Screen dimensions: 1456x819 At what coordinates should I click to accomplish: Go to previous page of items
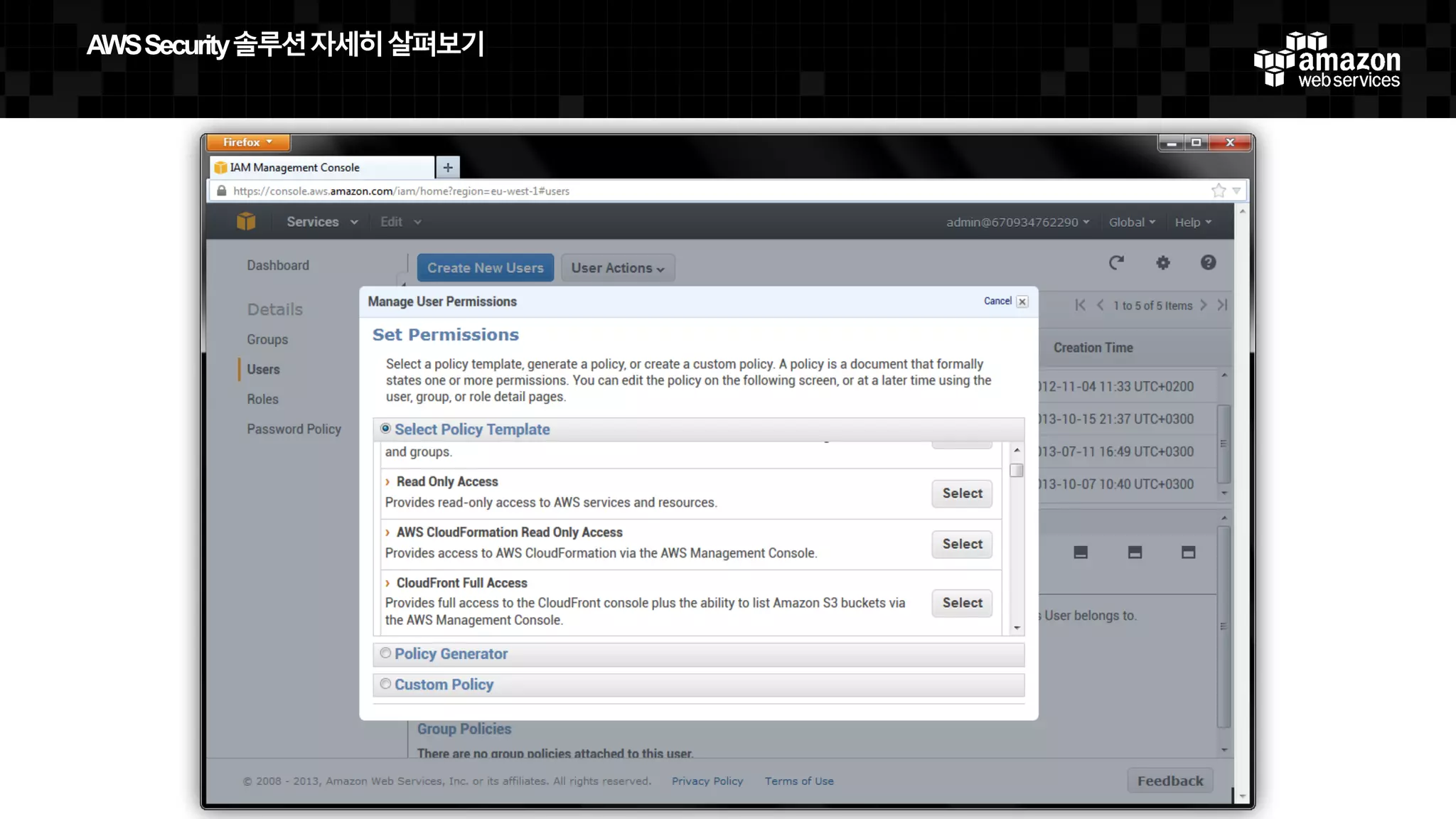tap(1100, 305)
